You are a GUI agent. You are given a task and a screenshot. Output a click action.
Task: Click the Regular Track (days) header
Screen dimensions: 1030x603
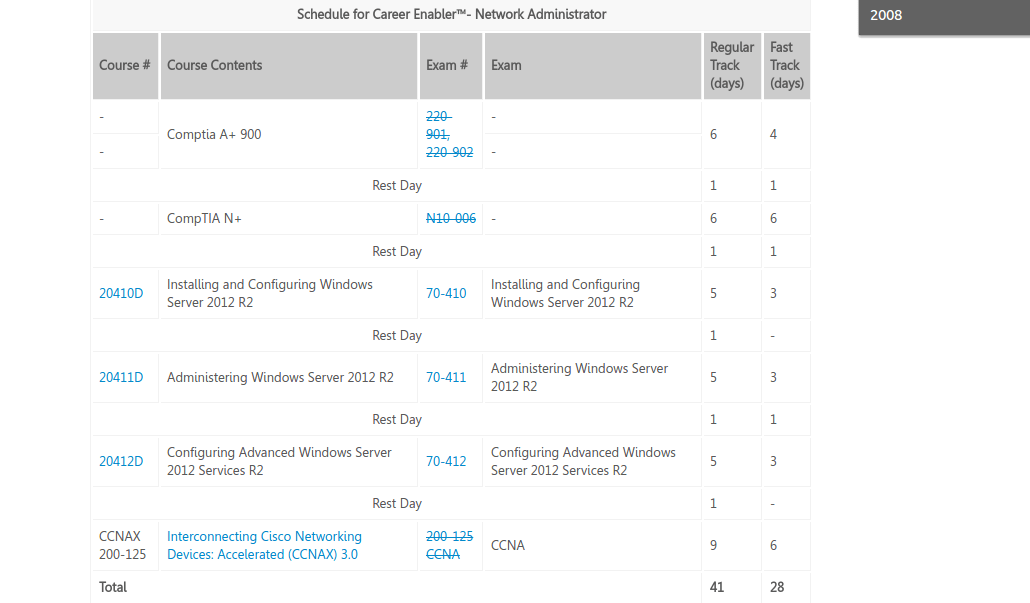(x=731, y=66)
